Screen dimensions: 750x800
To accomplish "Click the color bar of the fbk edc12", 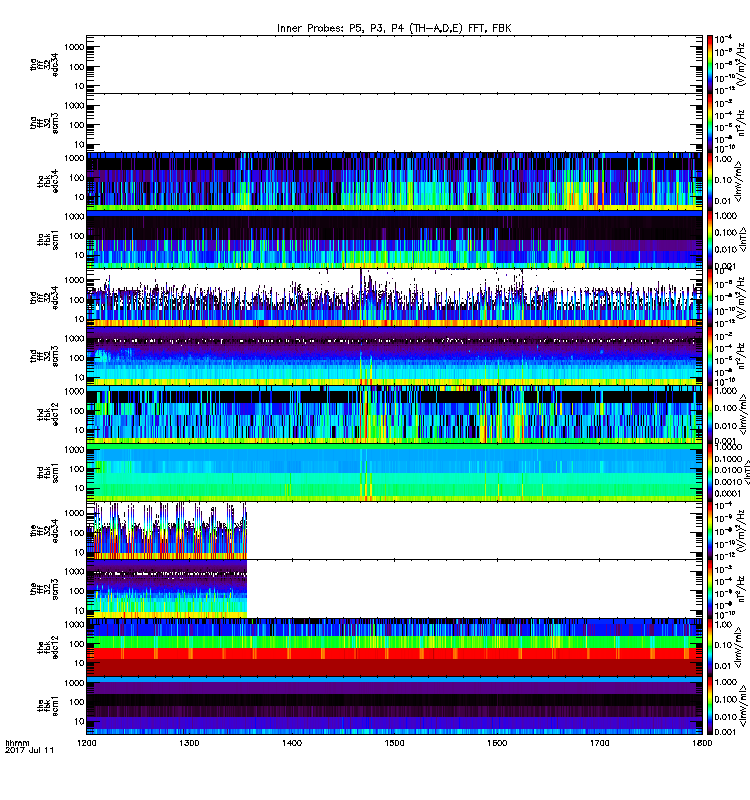I will pos(710,648).
